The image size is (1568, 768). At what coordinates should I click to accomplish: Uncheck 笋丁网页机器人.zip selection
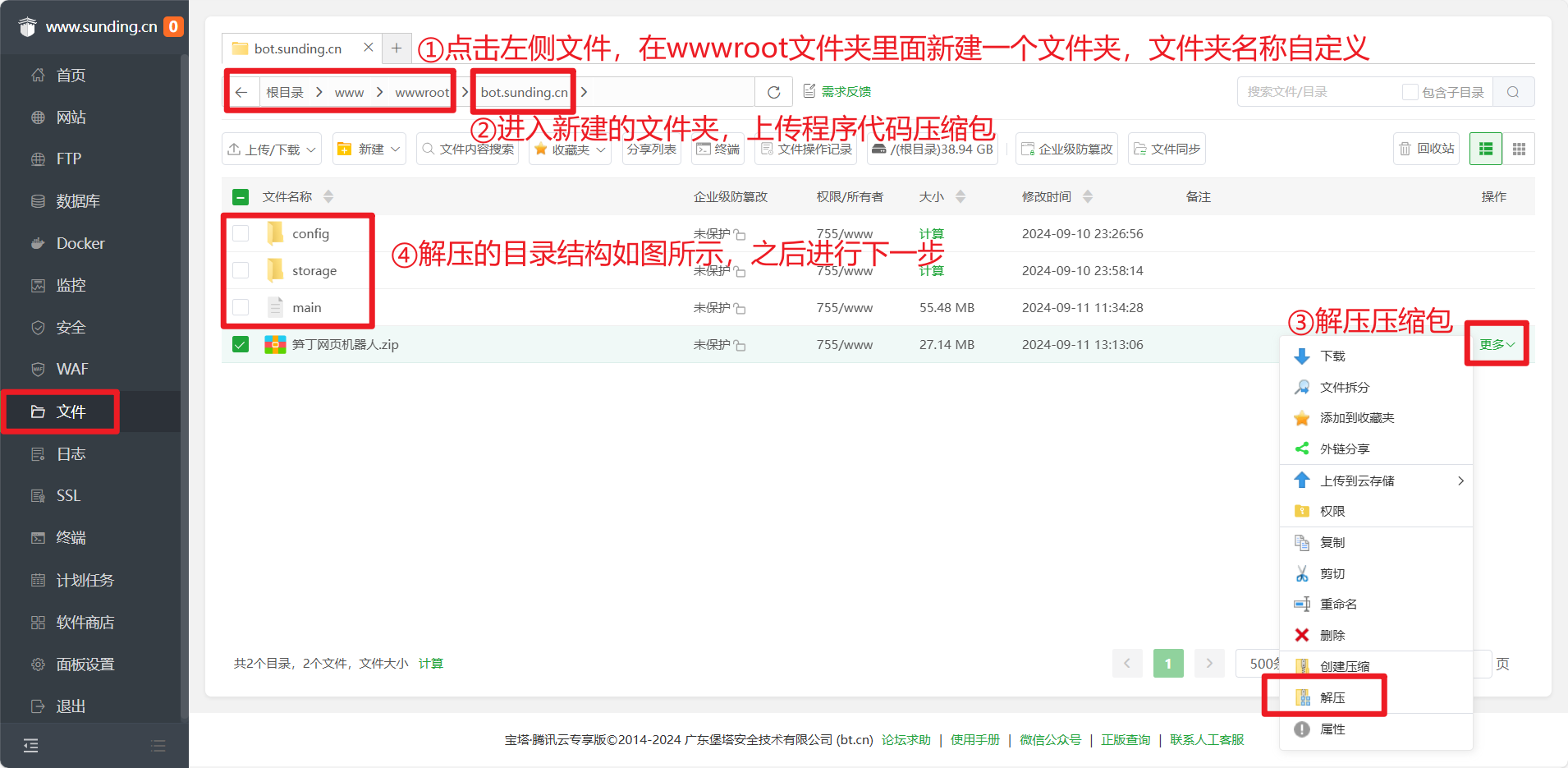(240, 344)
